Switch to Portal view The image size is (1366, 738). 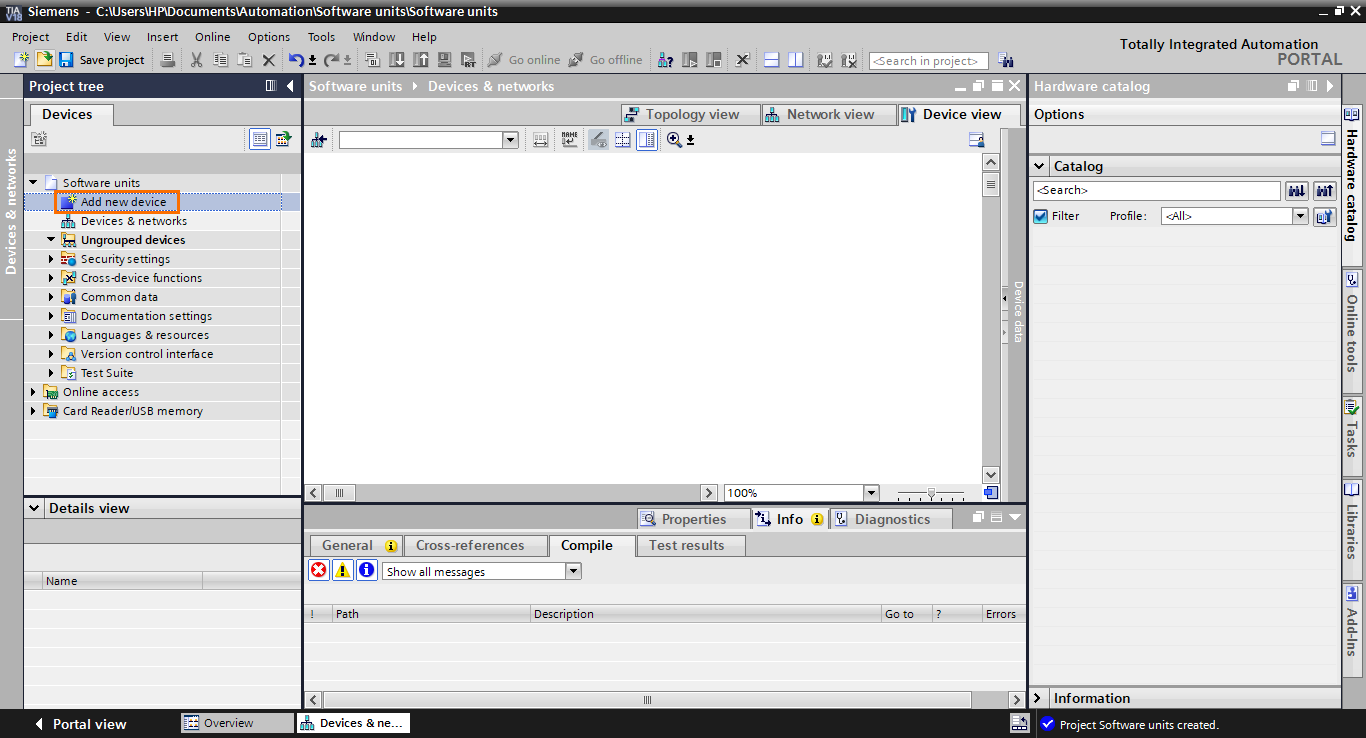(80, 724)
